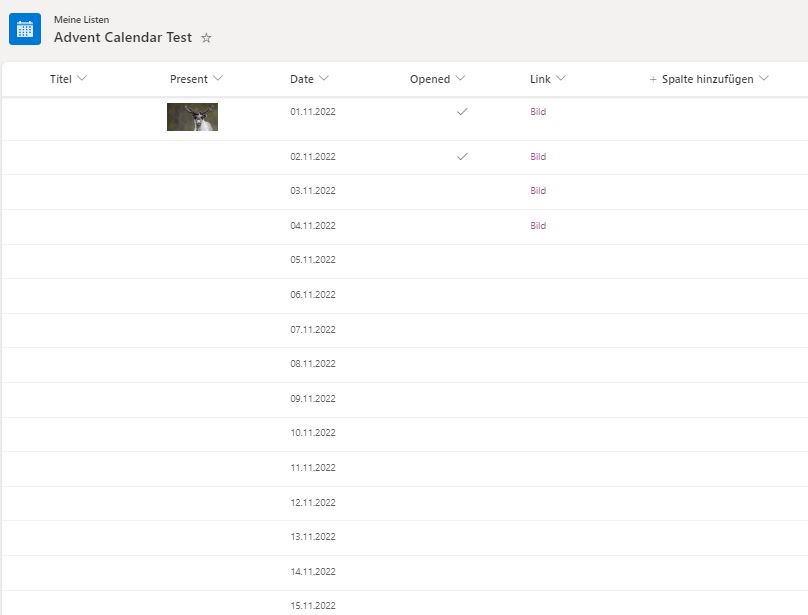Click the blue calendar list icon
The image size is (808, 615).
pos(25,29)
